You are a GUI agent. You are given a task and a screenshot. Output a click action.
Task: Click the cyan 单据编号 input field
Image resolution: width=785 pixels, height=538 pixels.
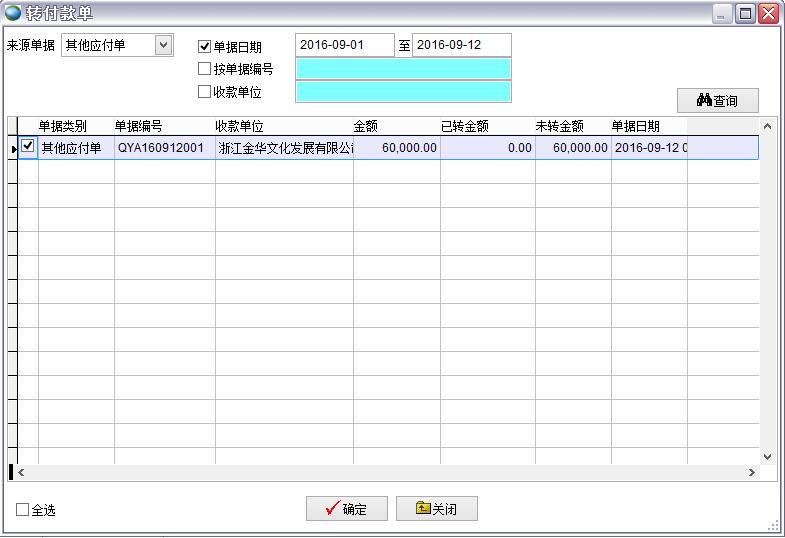coord(403,69)
